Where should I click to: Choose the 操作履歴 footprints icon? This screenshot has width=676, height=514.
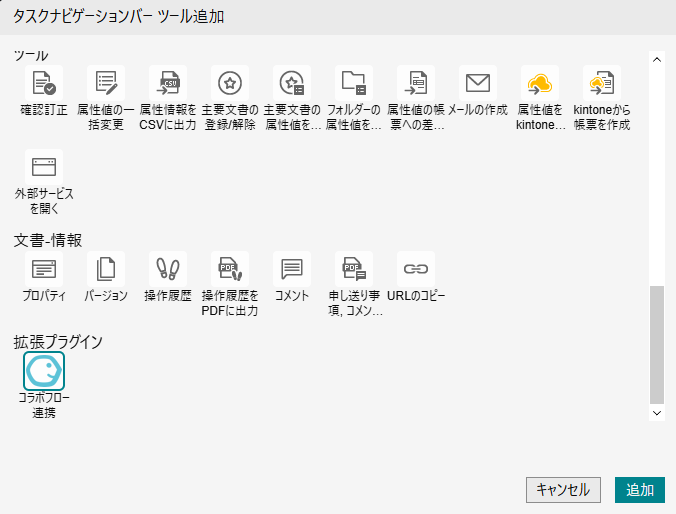168,269
